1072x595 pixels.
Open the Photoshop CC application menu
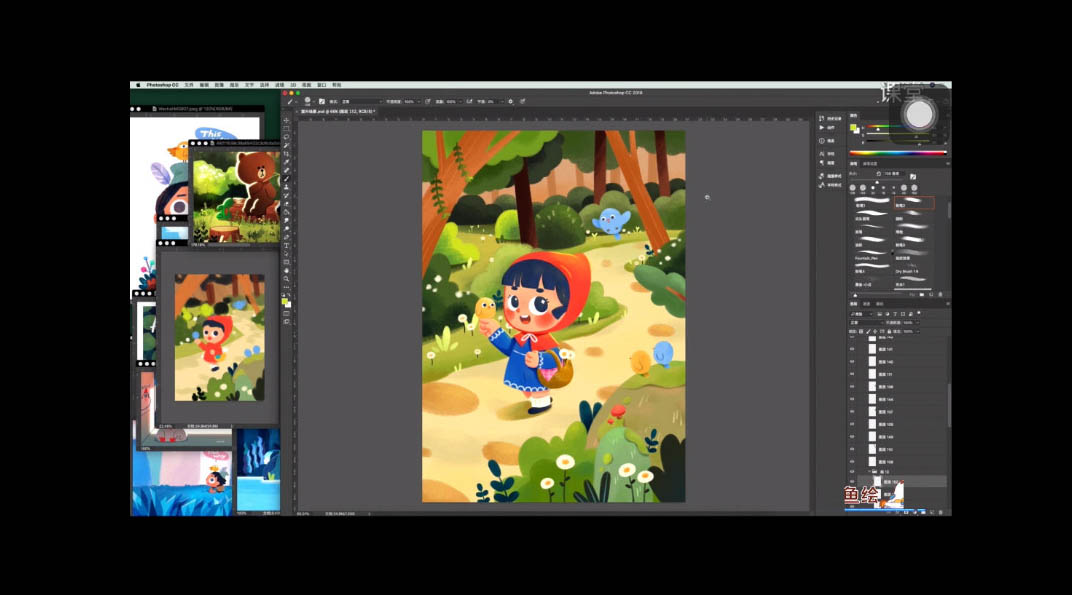[162, 85]
